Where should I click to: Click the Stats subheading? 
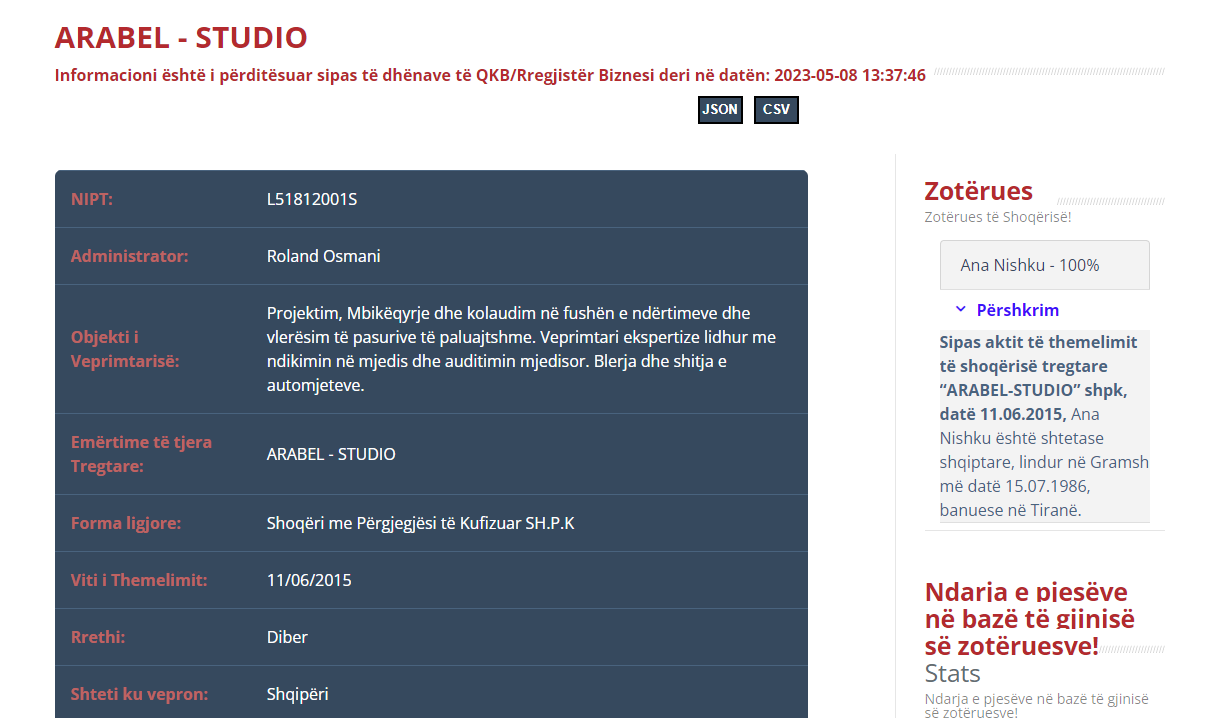(952, 673)
